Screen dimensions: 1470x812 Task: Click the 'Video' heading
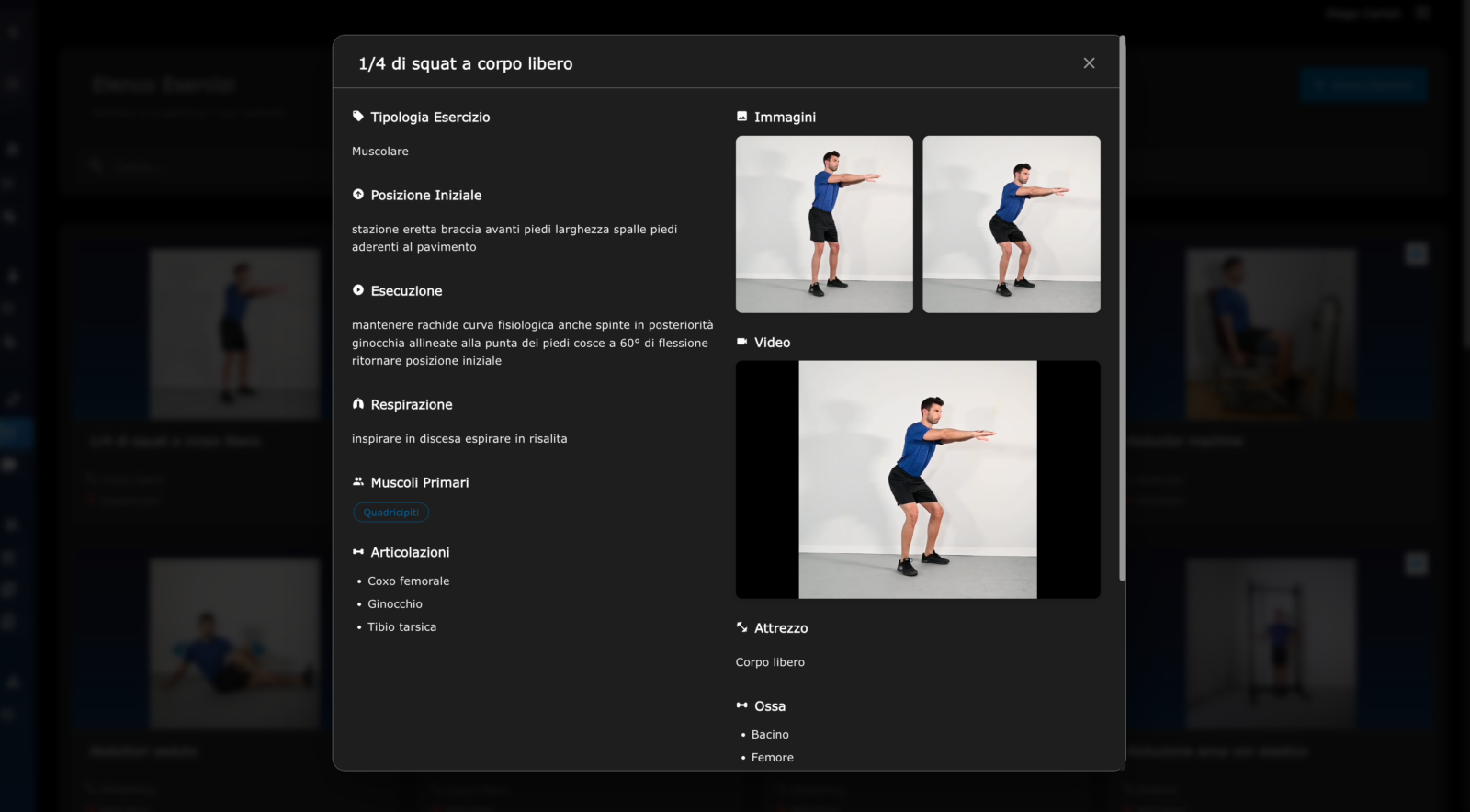coord(772,342)
